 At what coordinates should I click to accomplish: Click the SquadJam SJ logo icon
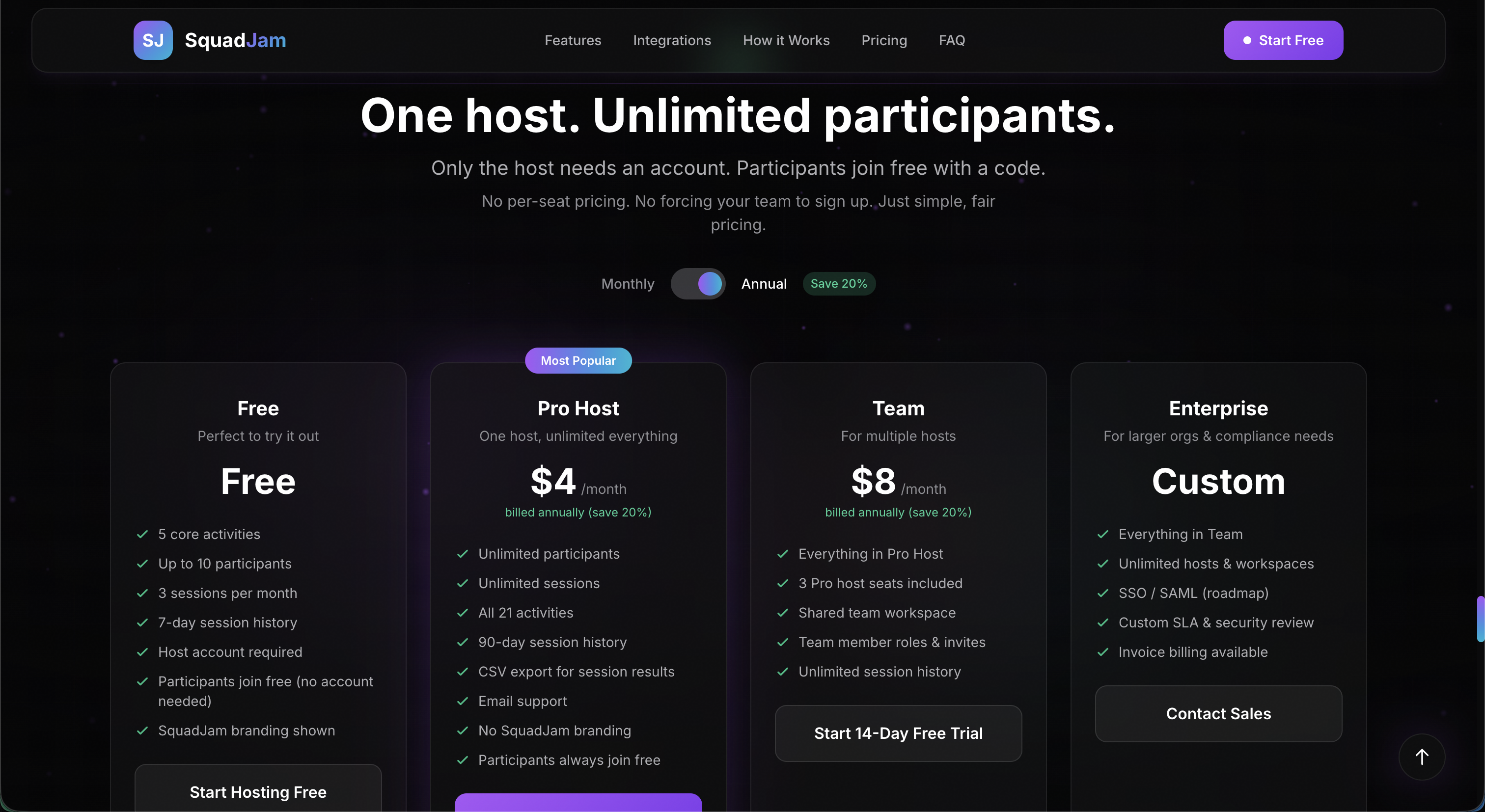tap(152, 40)
